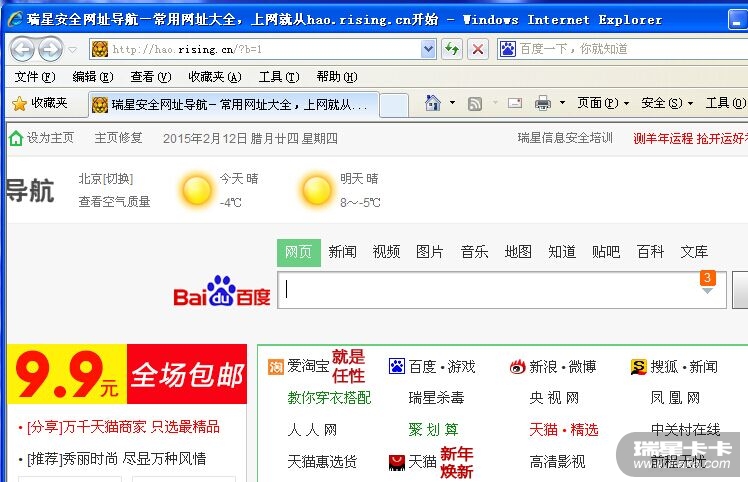Expand the address bar history dropdown
This screenshot has width=748, height=482.
pos(428,49)
